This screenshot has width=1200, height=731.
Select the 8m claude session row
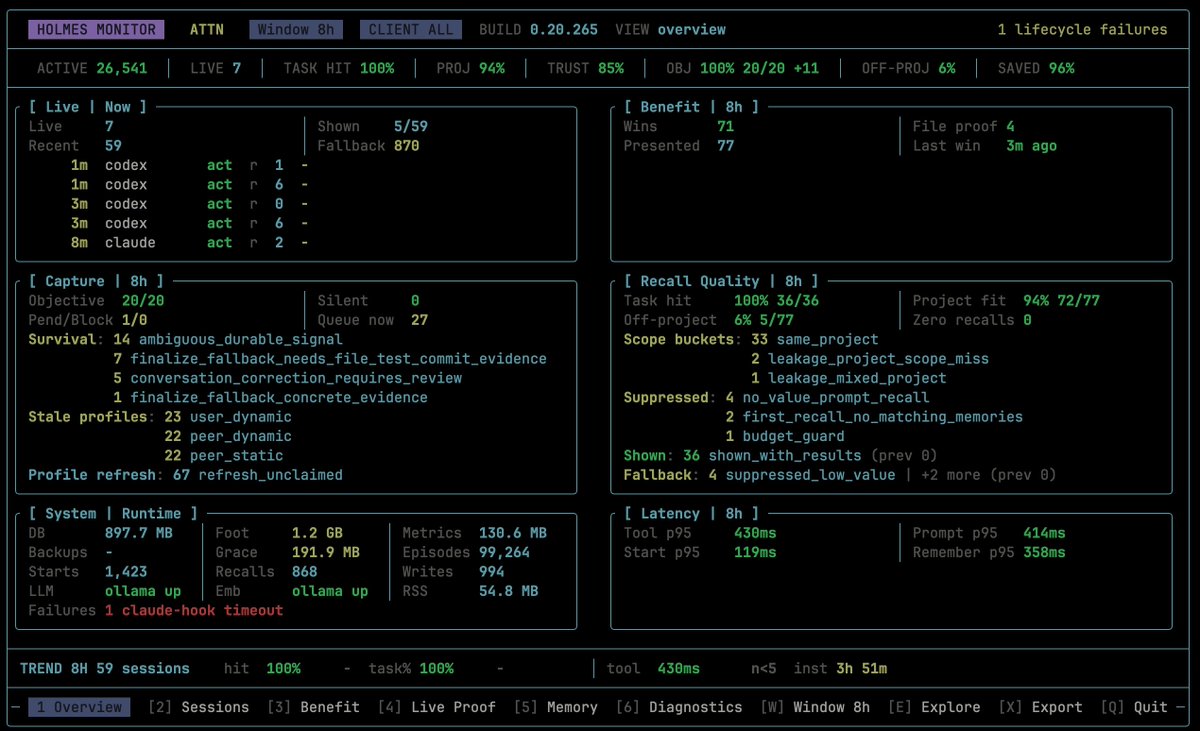[189, 243]
